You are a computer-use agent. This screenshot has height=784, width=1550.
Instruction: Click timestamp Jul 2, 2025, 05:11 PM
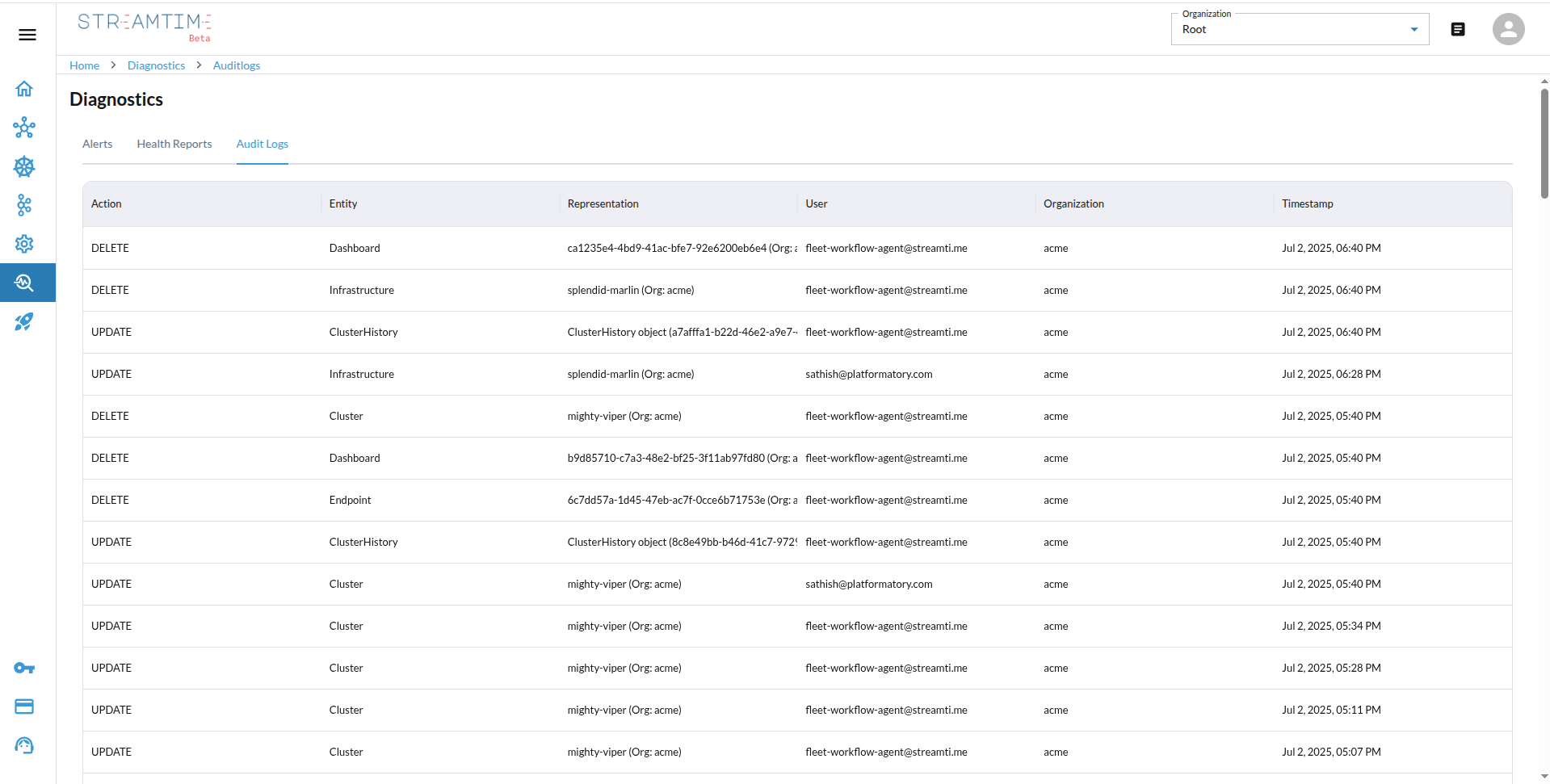1331,710
